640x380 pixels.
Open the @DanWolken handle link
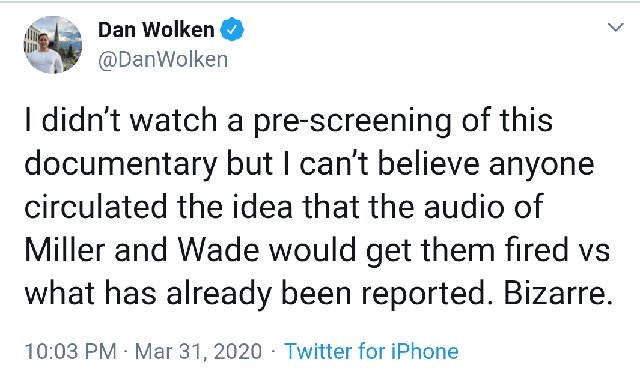coord(163,60)
